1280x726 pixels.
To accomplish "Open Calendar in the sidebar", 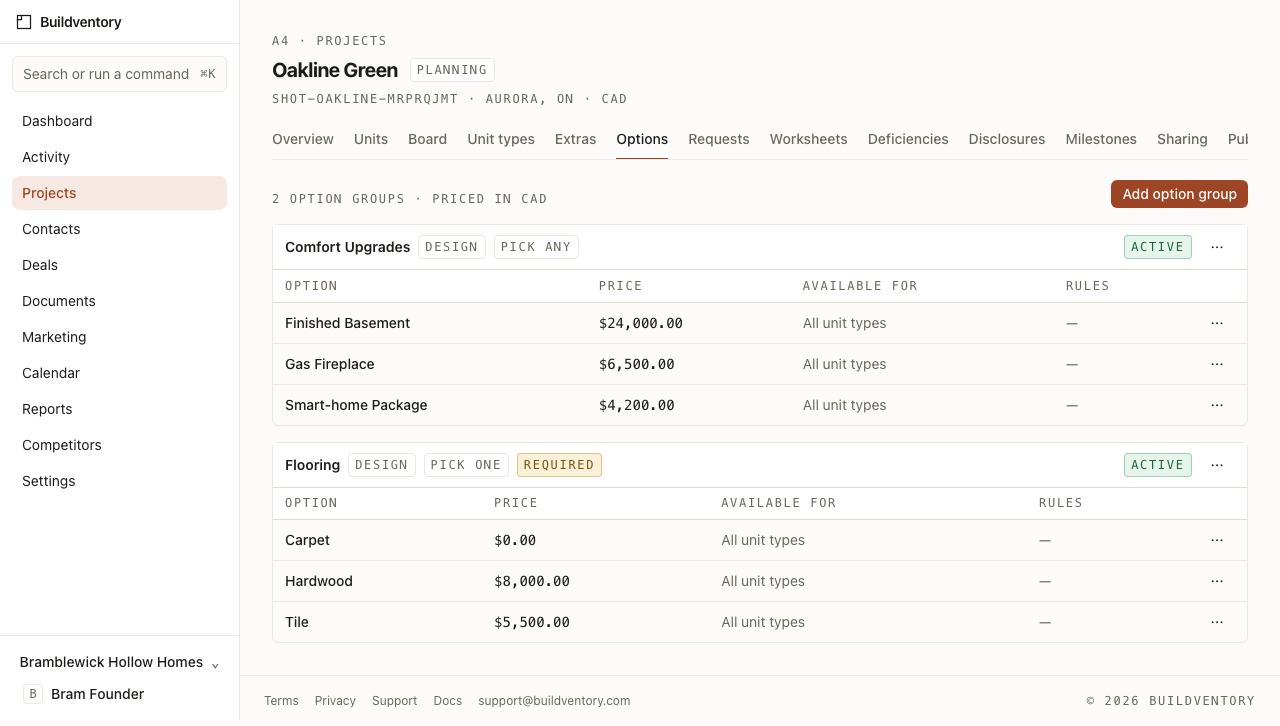I will click(119, 373).
